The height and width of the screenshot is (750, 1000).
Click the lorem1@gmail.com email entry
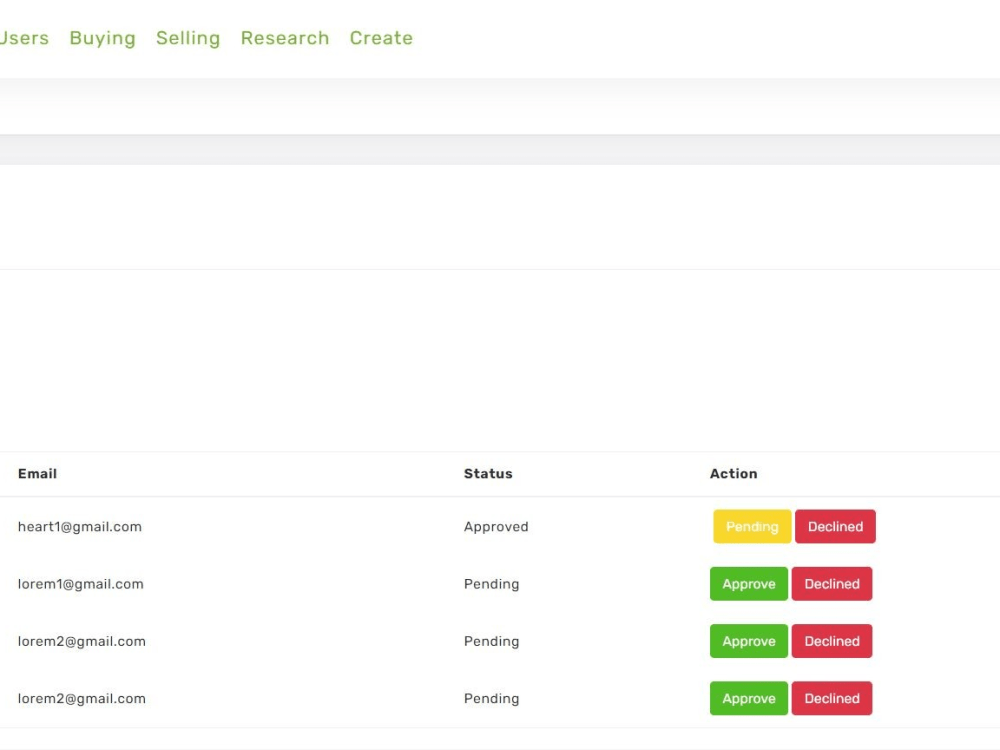click(x=81, y=584)
